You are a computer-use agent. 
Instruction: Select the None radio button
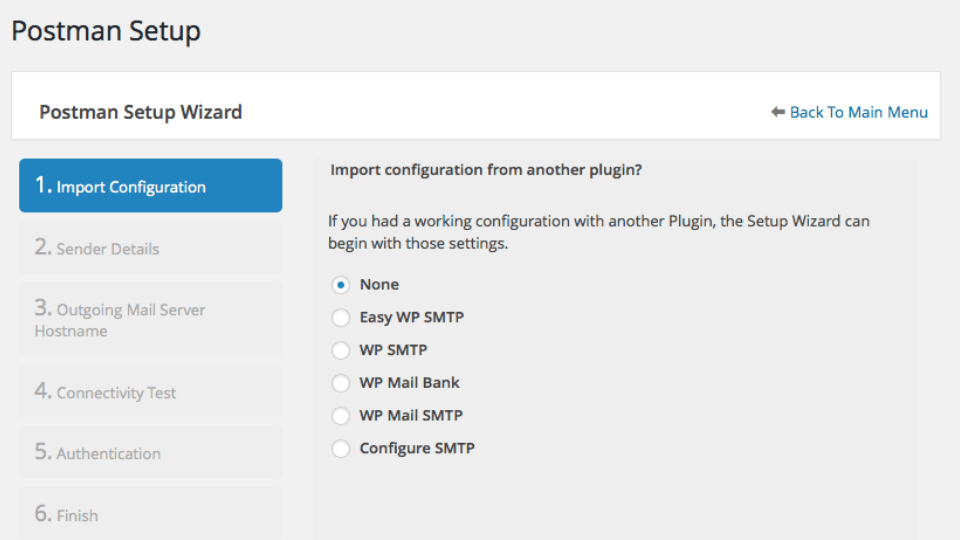pos(341,285)
